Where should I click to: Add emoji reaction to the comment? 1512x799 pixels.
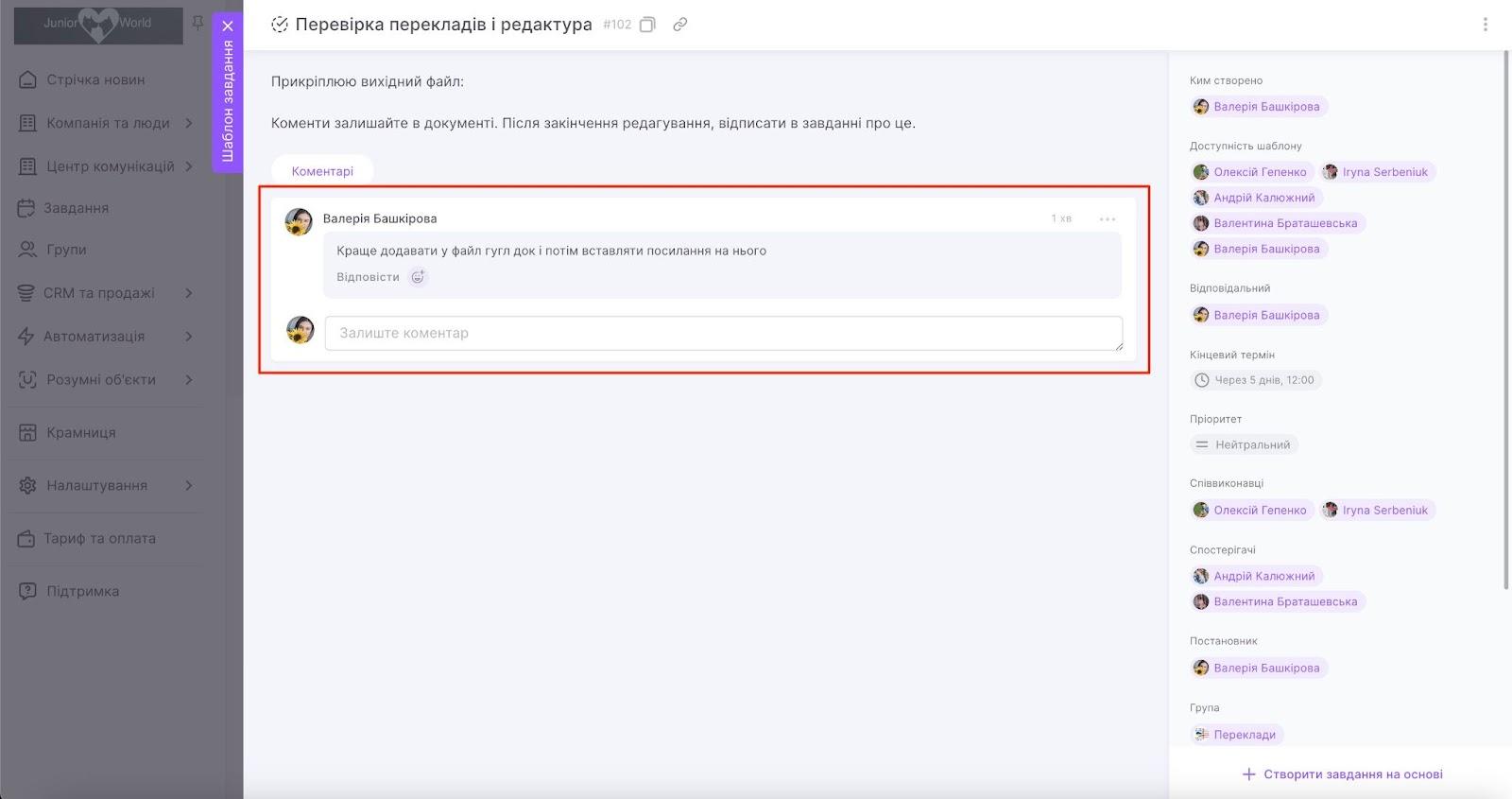click(418, 277)
